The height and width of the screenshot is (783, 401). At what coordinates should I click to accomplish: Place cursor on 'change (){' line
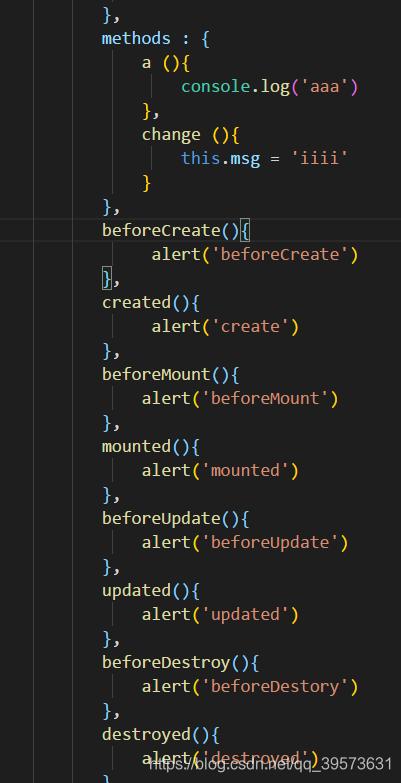191,135
